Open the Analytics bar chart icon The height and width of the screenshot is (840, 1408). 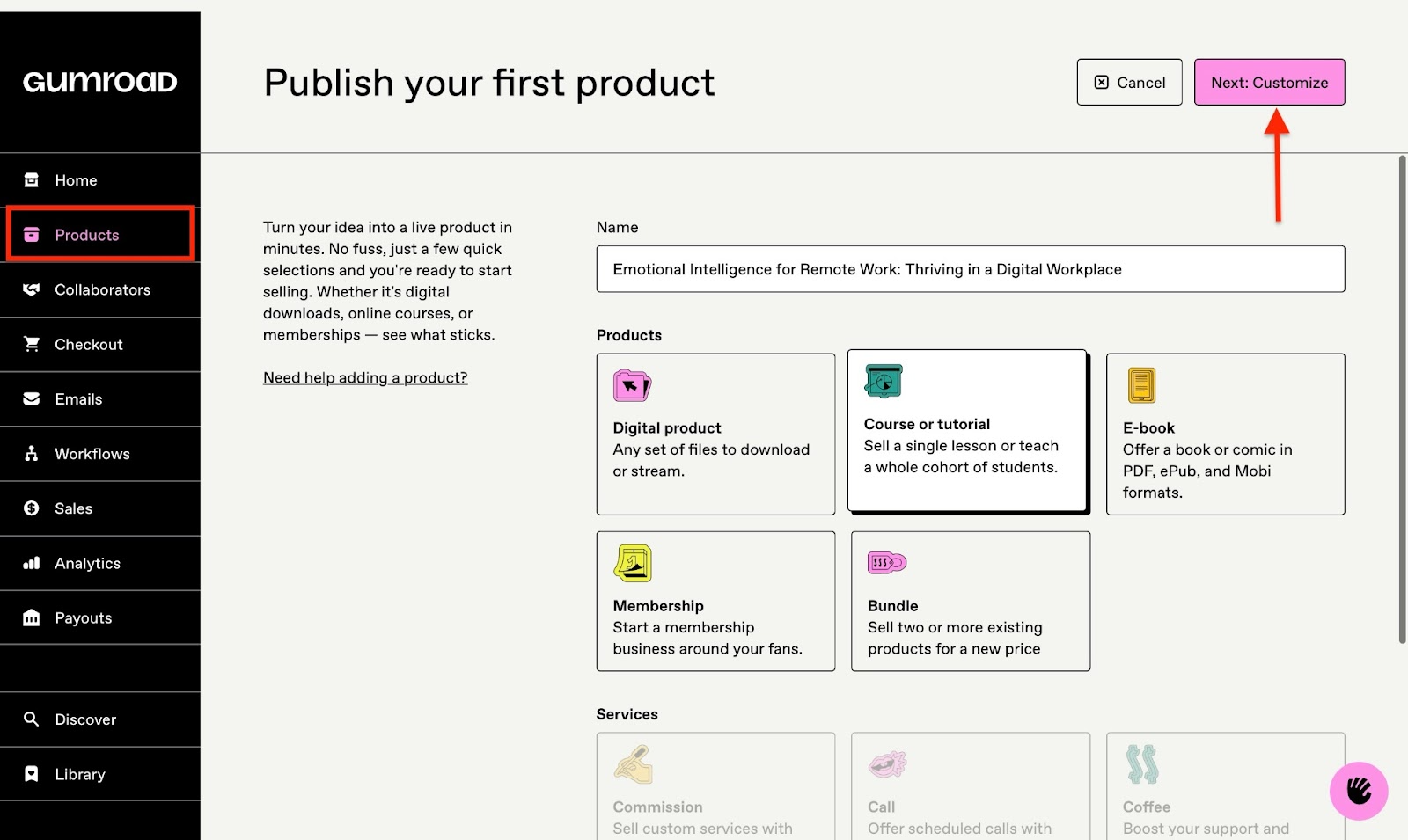coord(32,563)
